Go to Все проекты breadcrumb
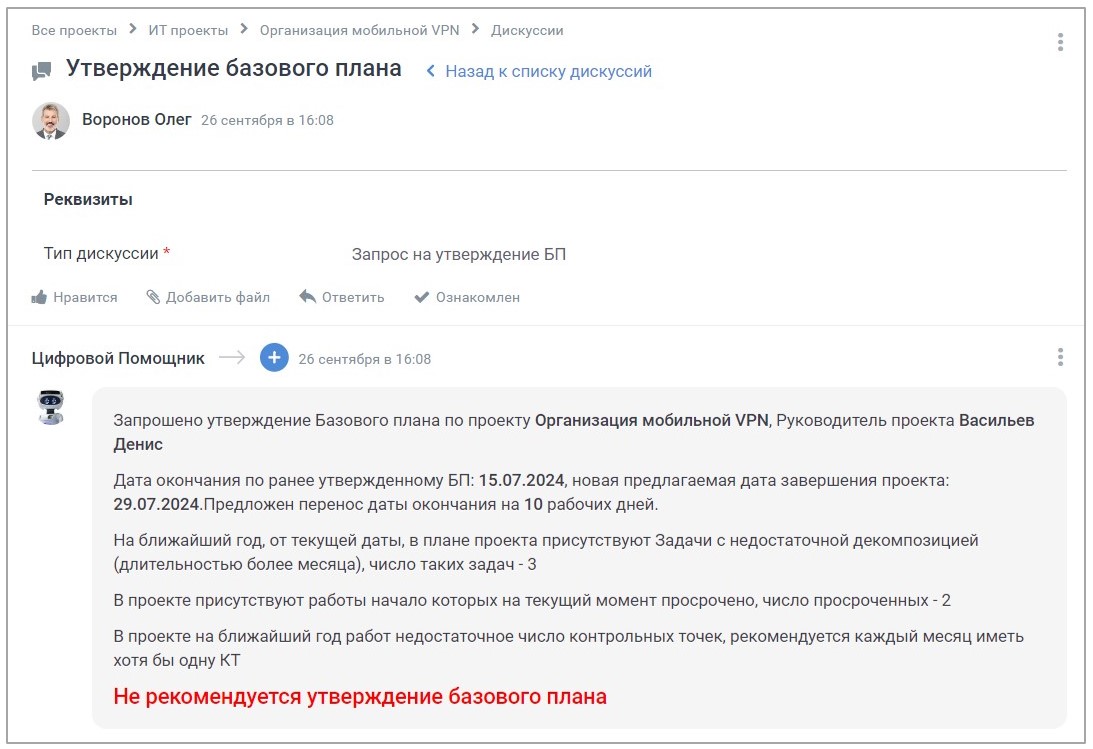Screen dimensions: 1093x749 tap(74, 30)
